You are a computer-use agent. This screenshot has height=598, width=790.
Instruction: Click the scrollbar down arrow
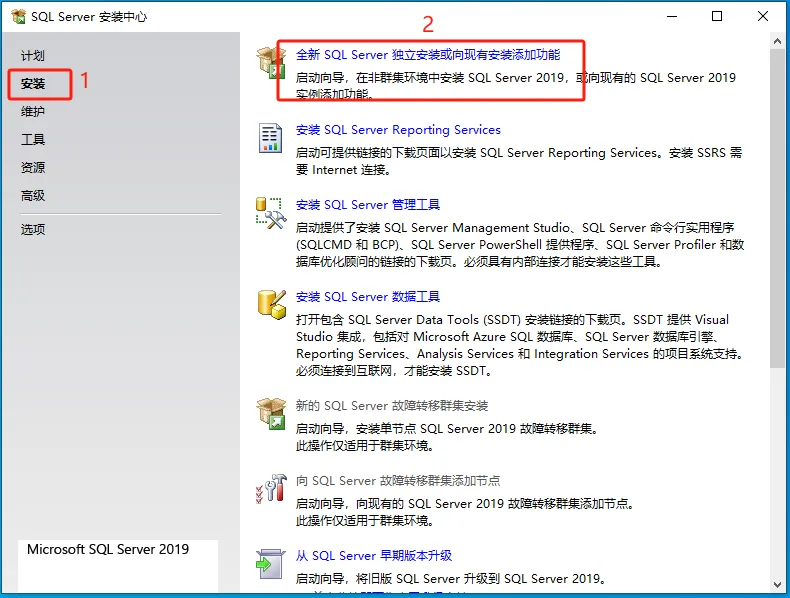(777, 584)
